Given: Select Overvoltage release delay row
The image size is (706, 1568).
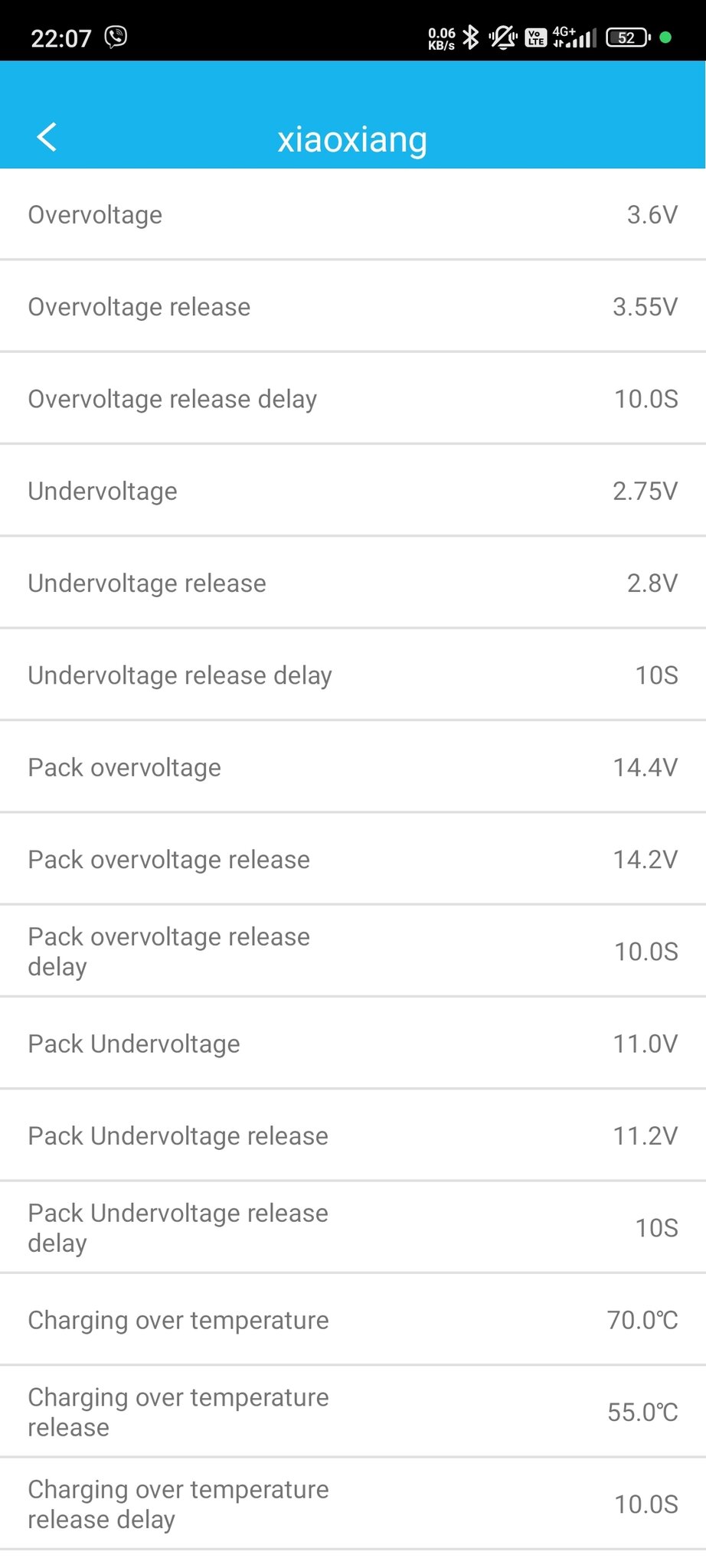Looking at the screenshot, I should tap(353, 398).
